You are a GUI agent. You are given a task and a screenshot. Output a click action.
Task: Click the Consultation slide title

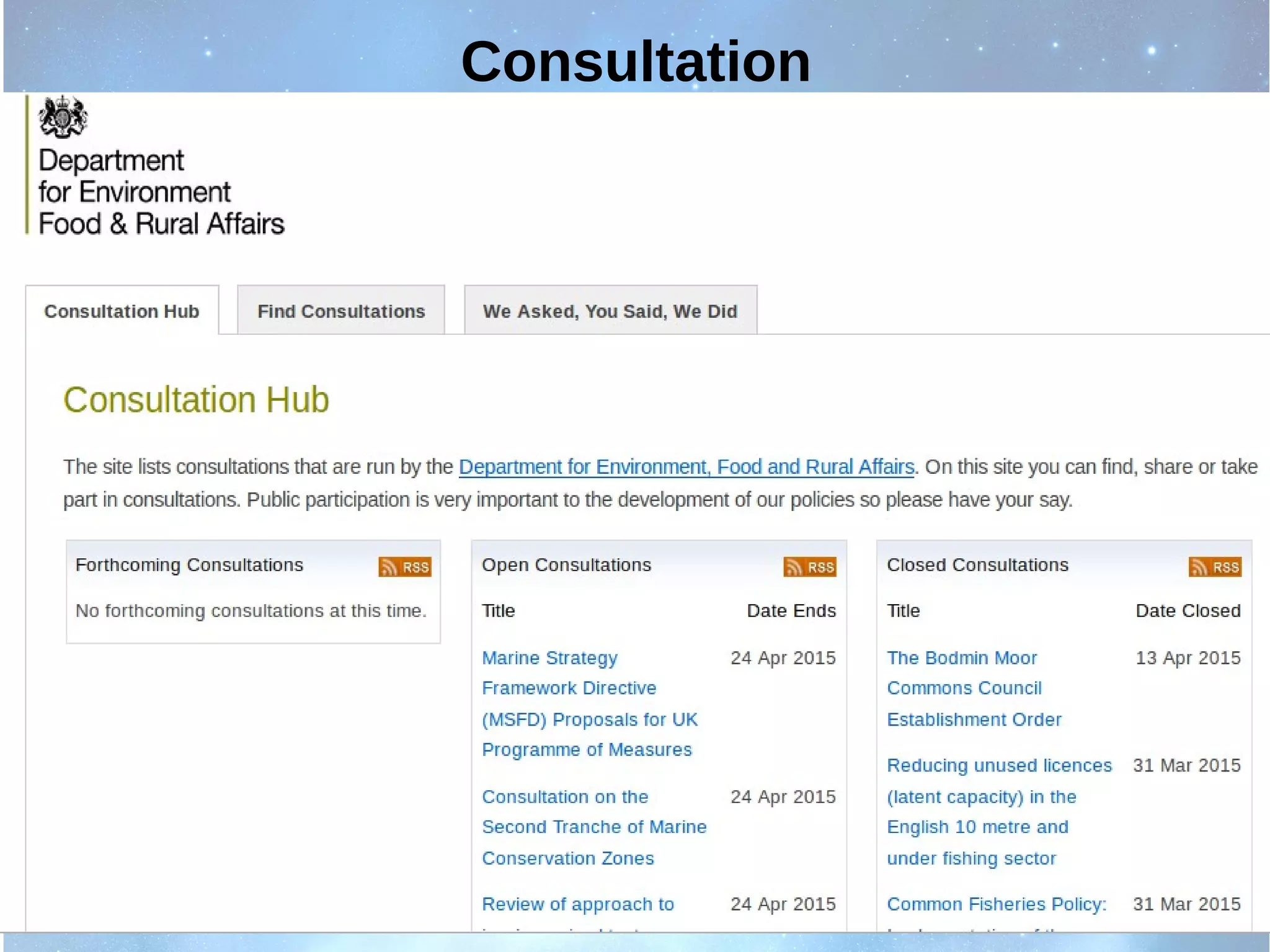pyautogui.click(x=636, y=61)
